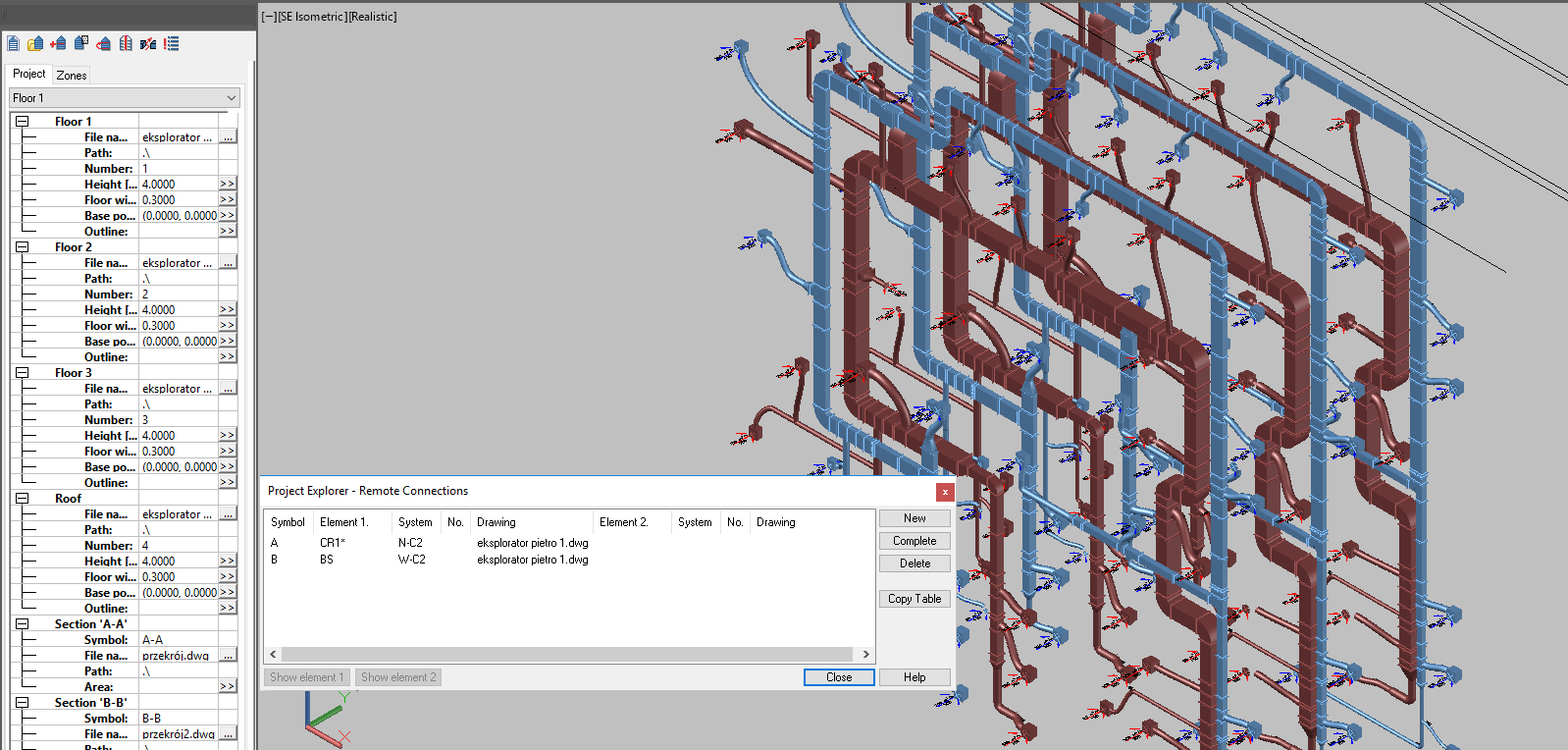Browse Floor 2 file name ellipsis button
1568x750 pixels.
228,263
